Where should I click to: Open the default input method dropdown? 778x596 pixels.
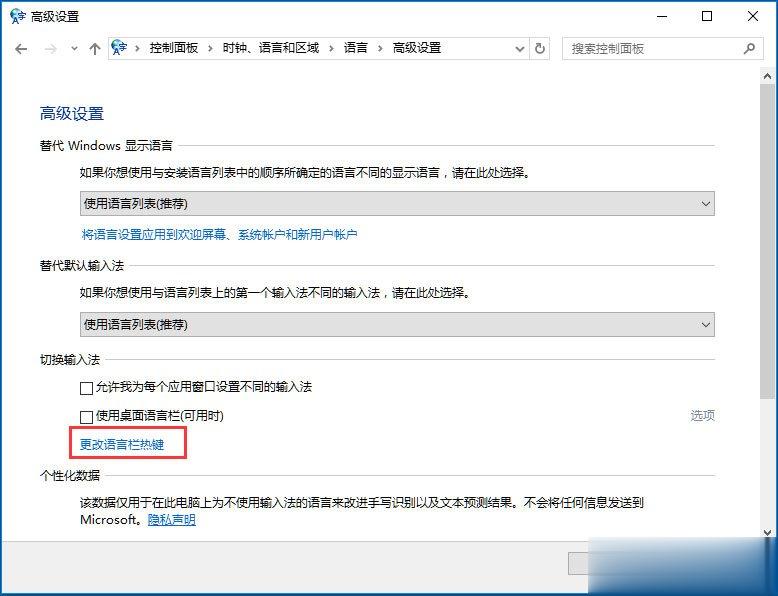click(x=397, y=325)
